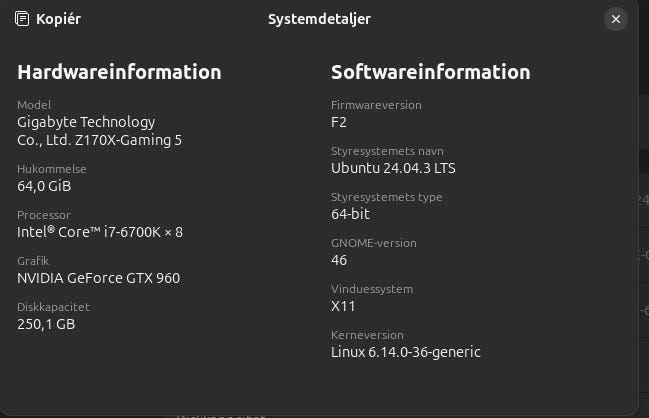Click the X11 windowing system value
The height and width of the screenshot is (418, 649).
[343, 306]
